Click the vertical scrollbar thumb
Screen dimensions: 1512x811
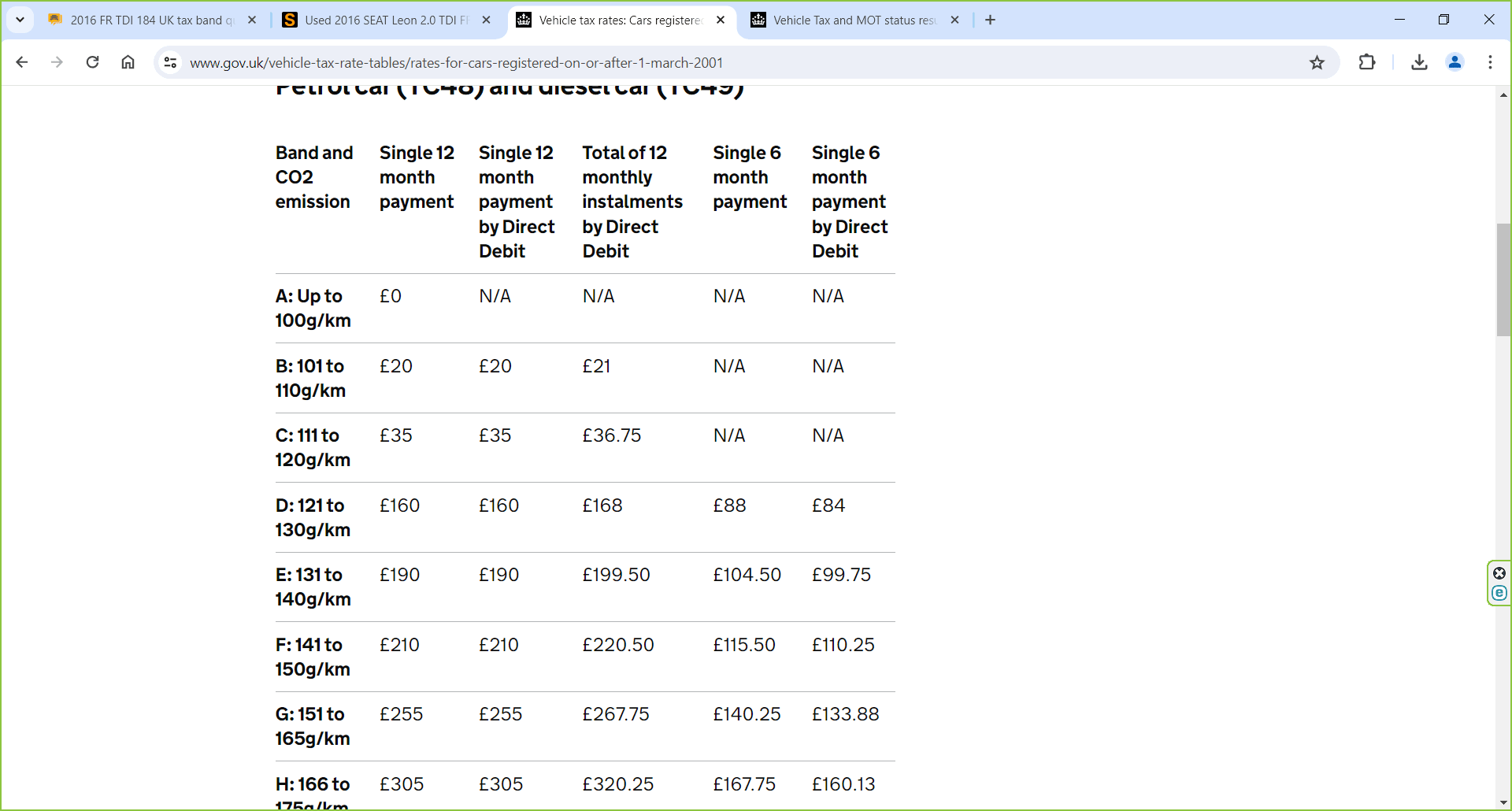[1503, 280]
